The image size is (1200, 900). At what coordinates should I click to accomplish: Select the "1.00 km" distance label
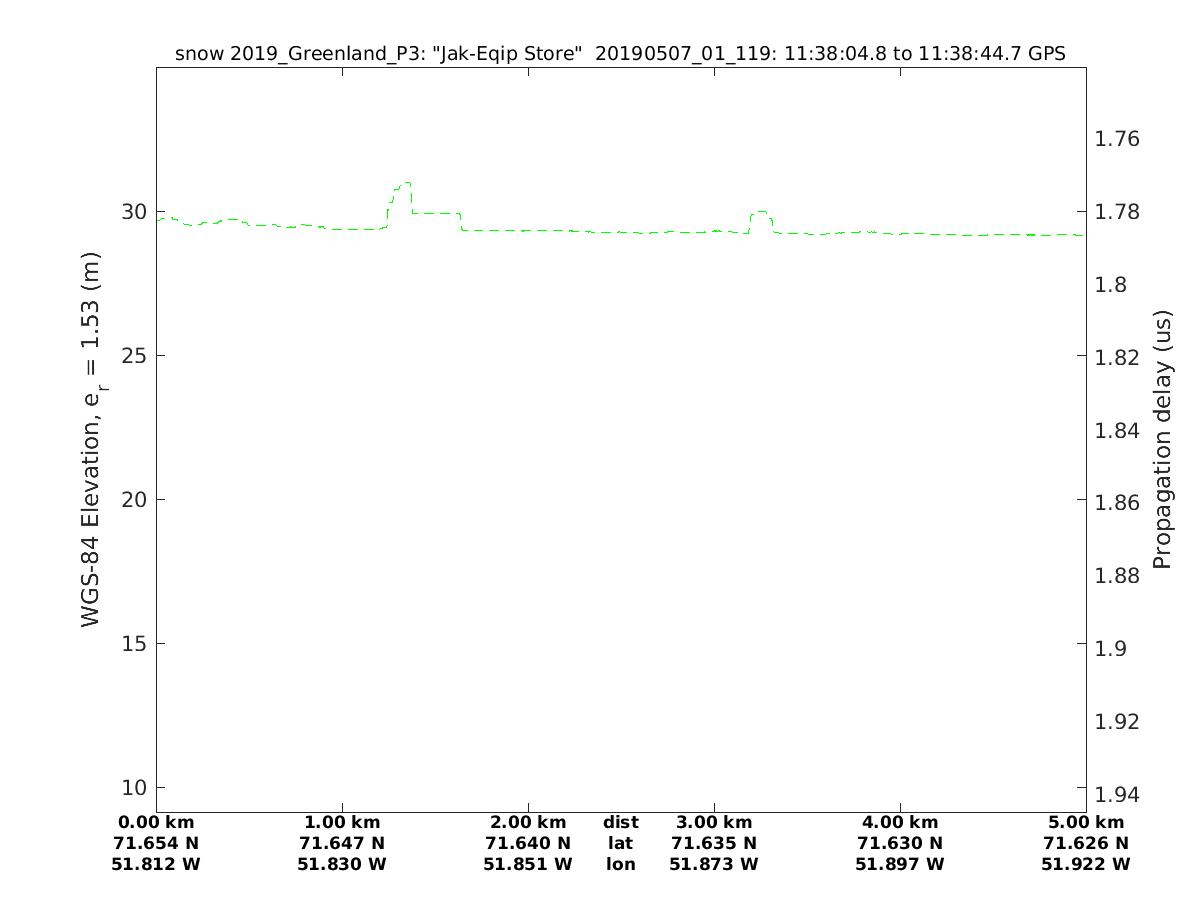coord(342,823)
